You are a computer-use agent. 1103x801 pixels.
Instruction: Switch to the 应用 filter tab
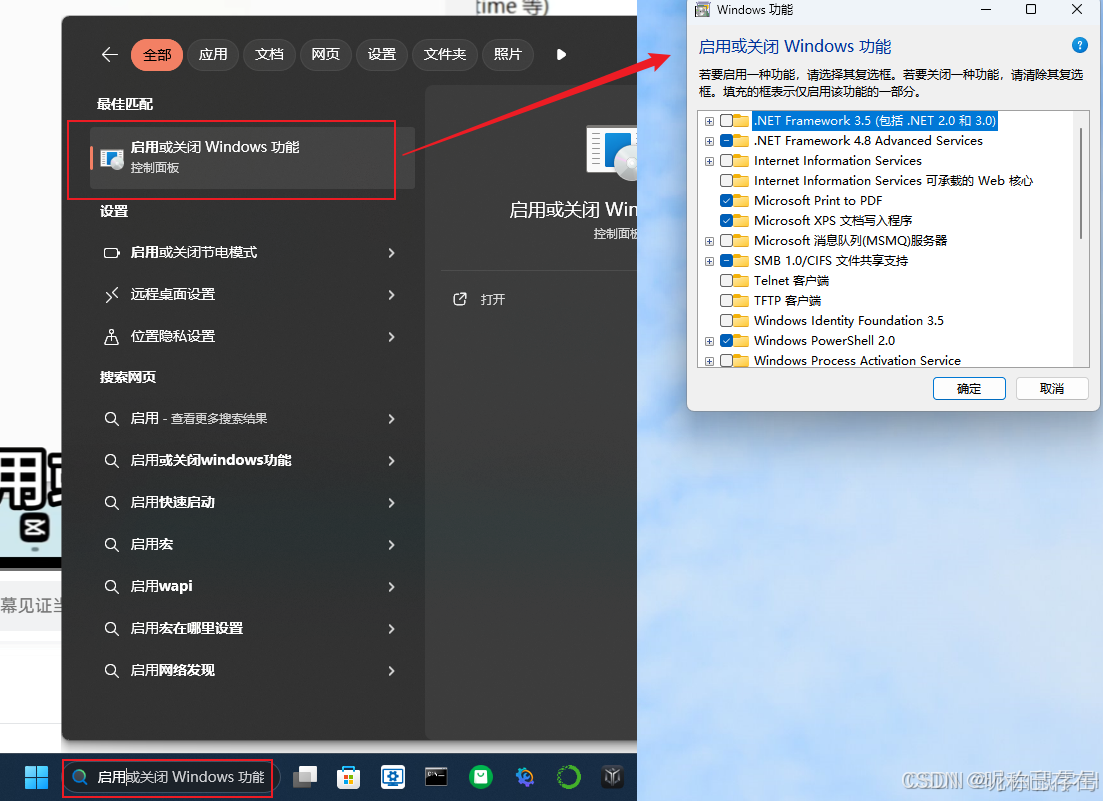click(212, 54)
